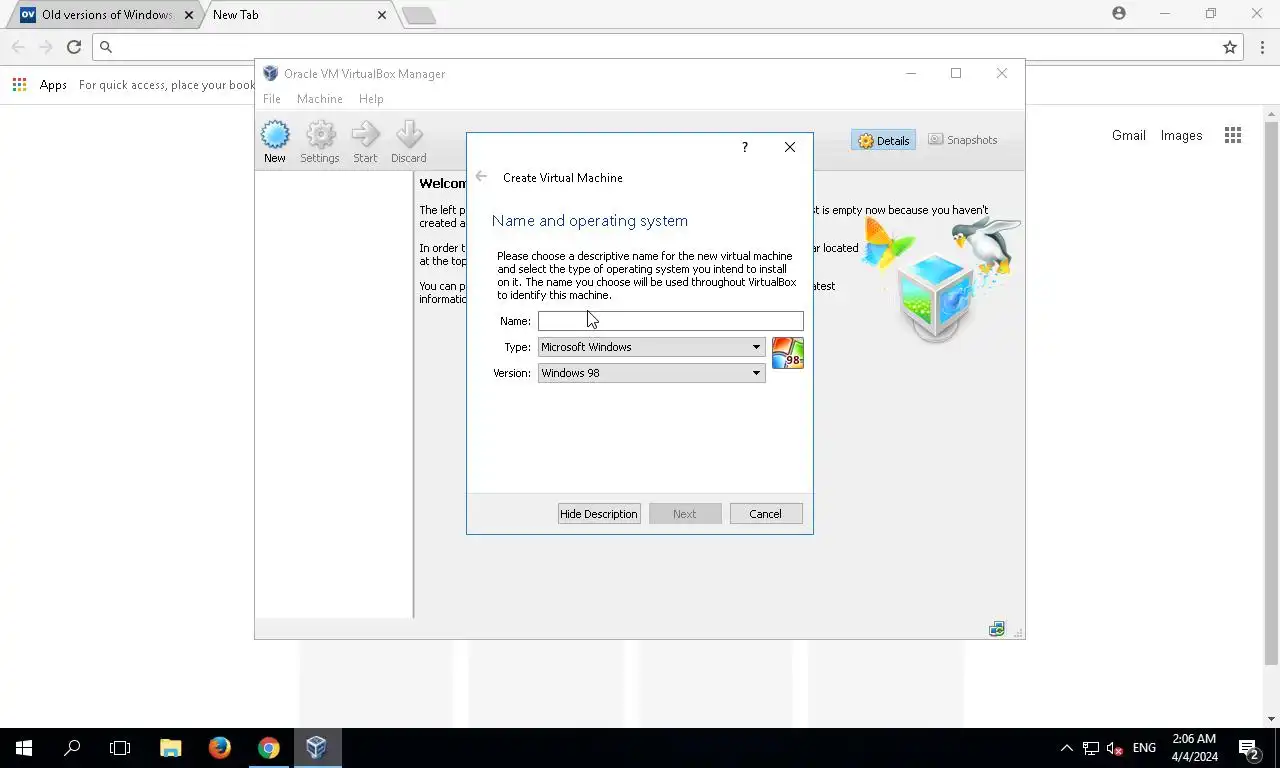This screenshot has height=768, width=1280.
Task: Switch to Snapshots view
Action: coord(962,140)
